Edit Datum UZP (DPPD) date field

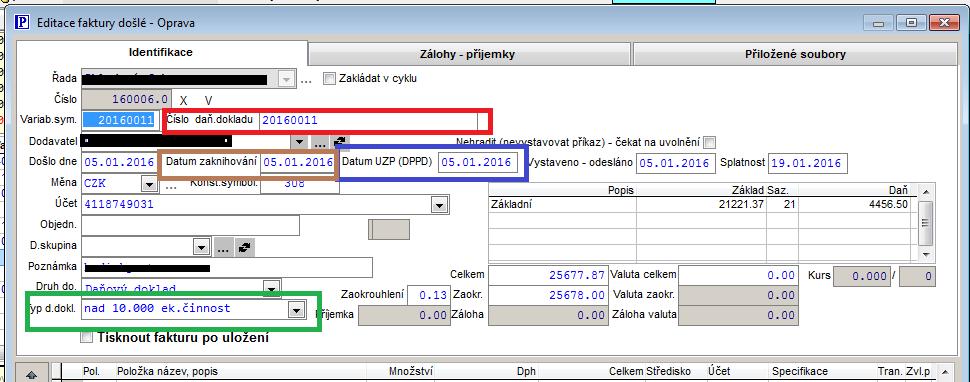(478, 163)
